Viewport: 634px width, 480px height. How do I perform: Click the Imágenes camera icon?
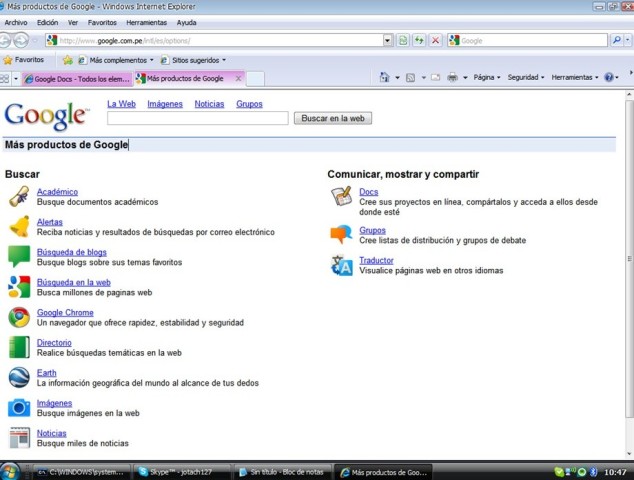[19, 408]
